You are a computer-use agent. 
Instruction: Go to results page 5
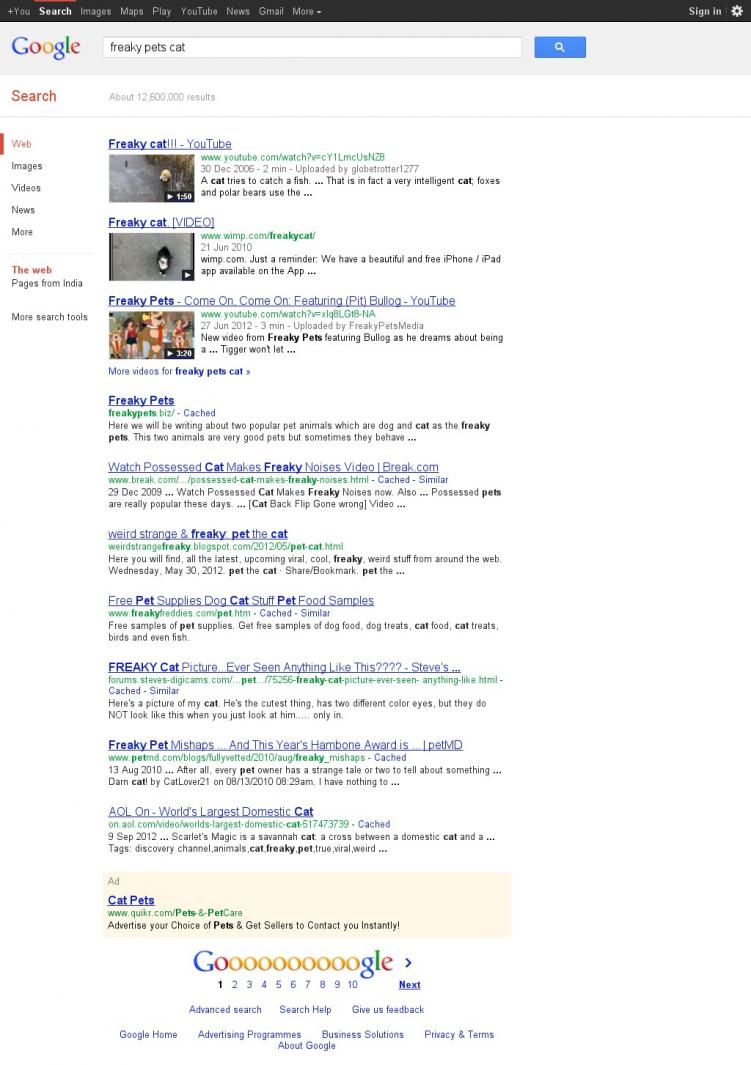(x=278, y=985)
